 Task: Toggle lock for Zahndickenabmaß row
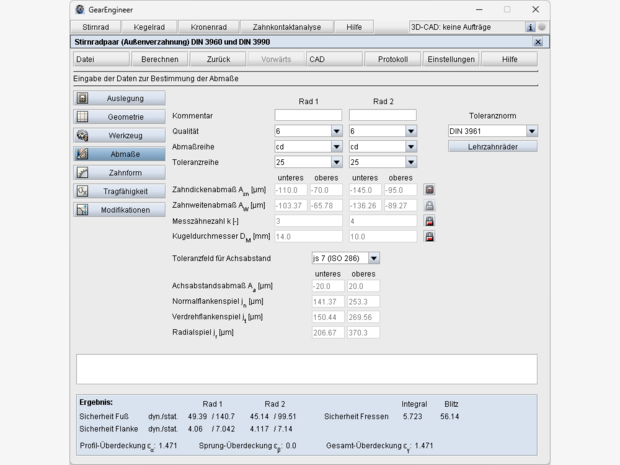coord(429,189)
